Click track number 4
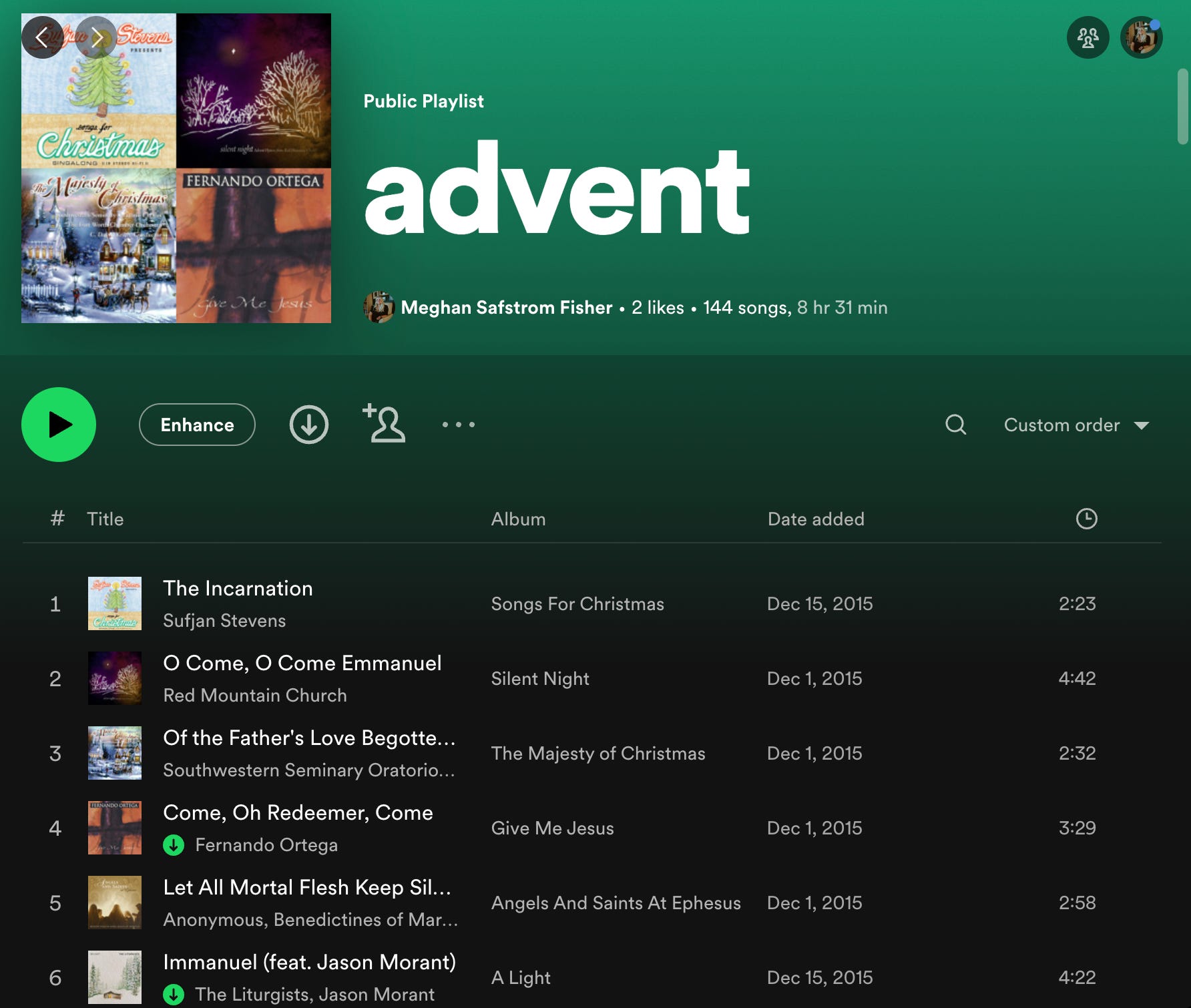This screenshot has width=1191, height=1008. click(x=55, y=828)
